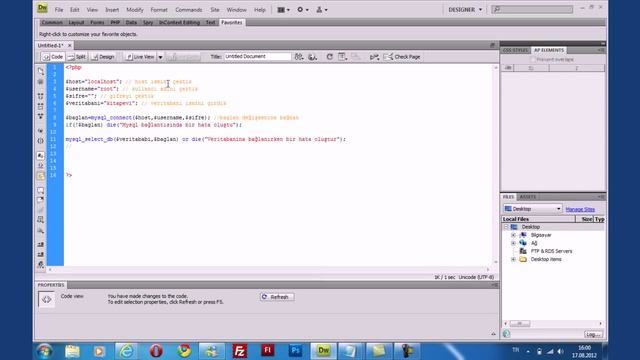Screen dimensions: 640x360
Task: Expand the Desktop items folder node
Action: point(513,260)
